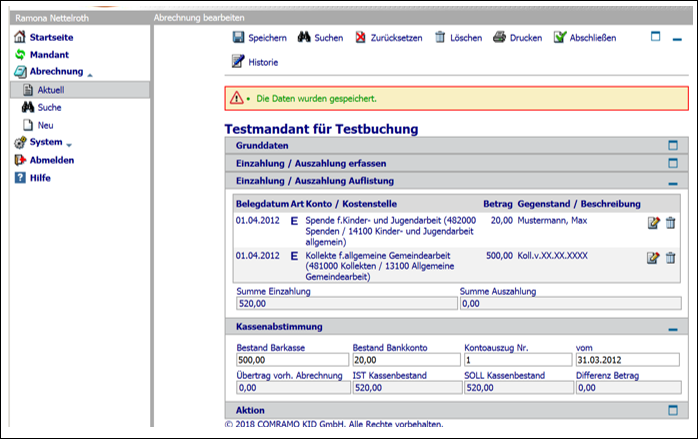Image resolution: width=698 pixels, height=439 pixels.
Task: Expand the System submenu arrow
Action: pos(69,145)
